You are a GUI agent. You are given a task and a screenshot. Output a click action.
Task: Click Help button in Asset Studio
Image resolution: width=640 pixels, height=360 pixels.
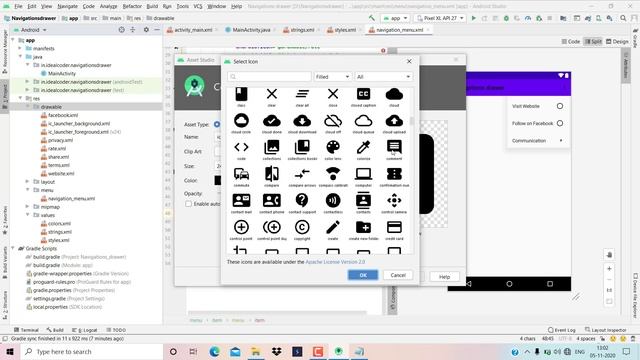click(444, 277)
